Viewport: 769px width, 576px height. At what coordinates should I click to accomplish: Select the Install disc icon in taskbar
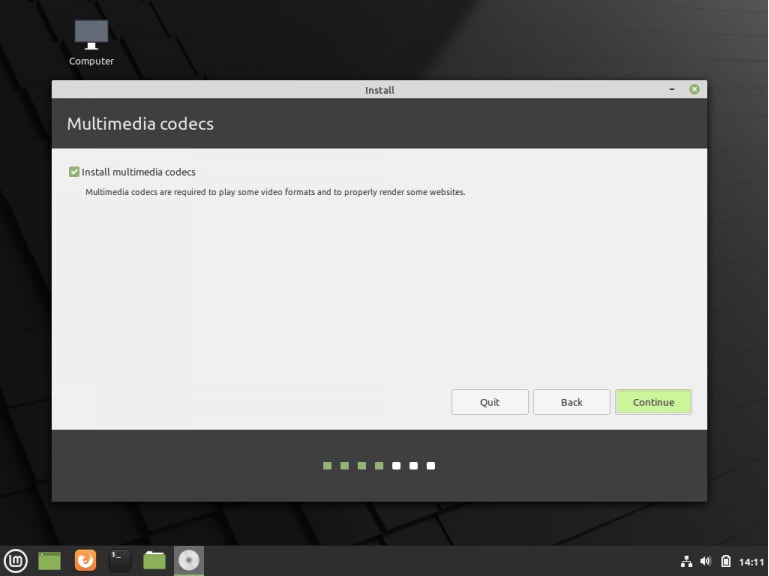[x=189, y=560]
